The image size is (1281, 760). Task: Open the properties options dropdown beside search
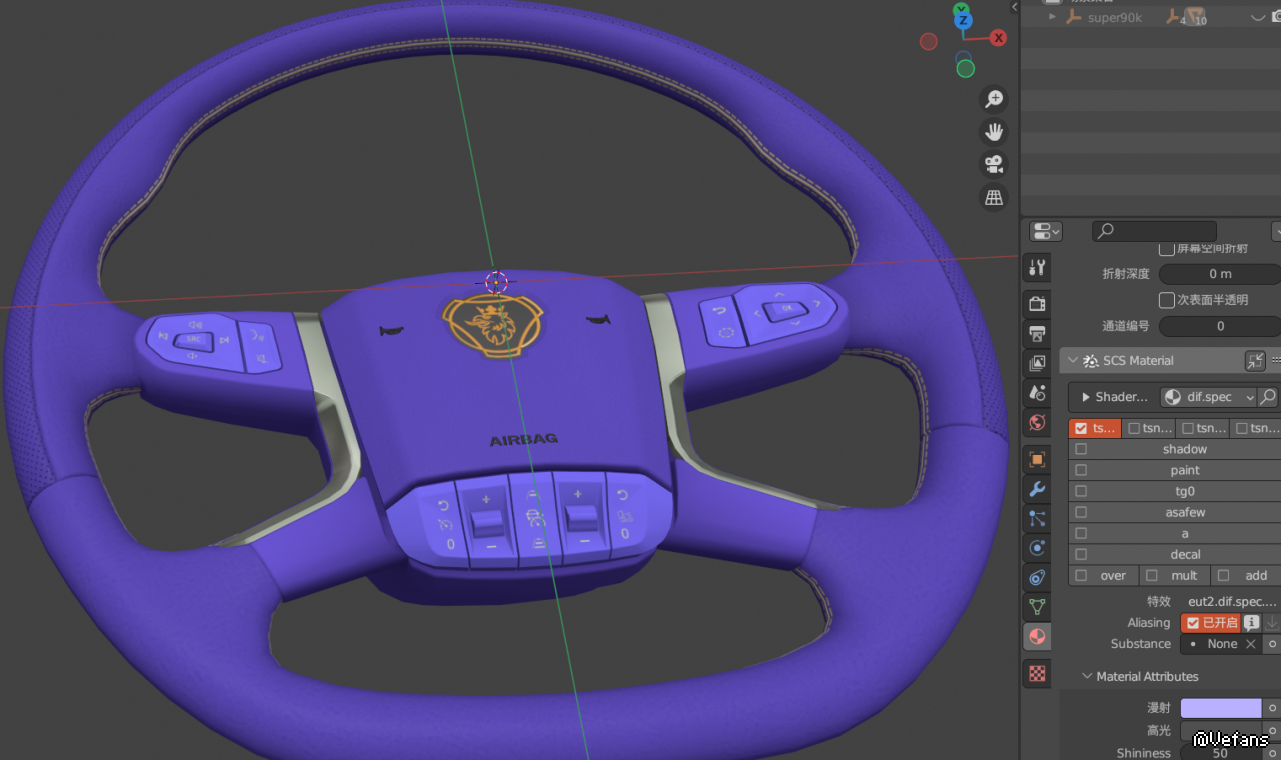pyautogui.click(x=1276, y=232)
